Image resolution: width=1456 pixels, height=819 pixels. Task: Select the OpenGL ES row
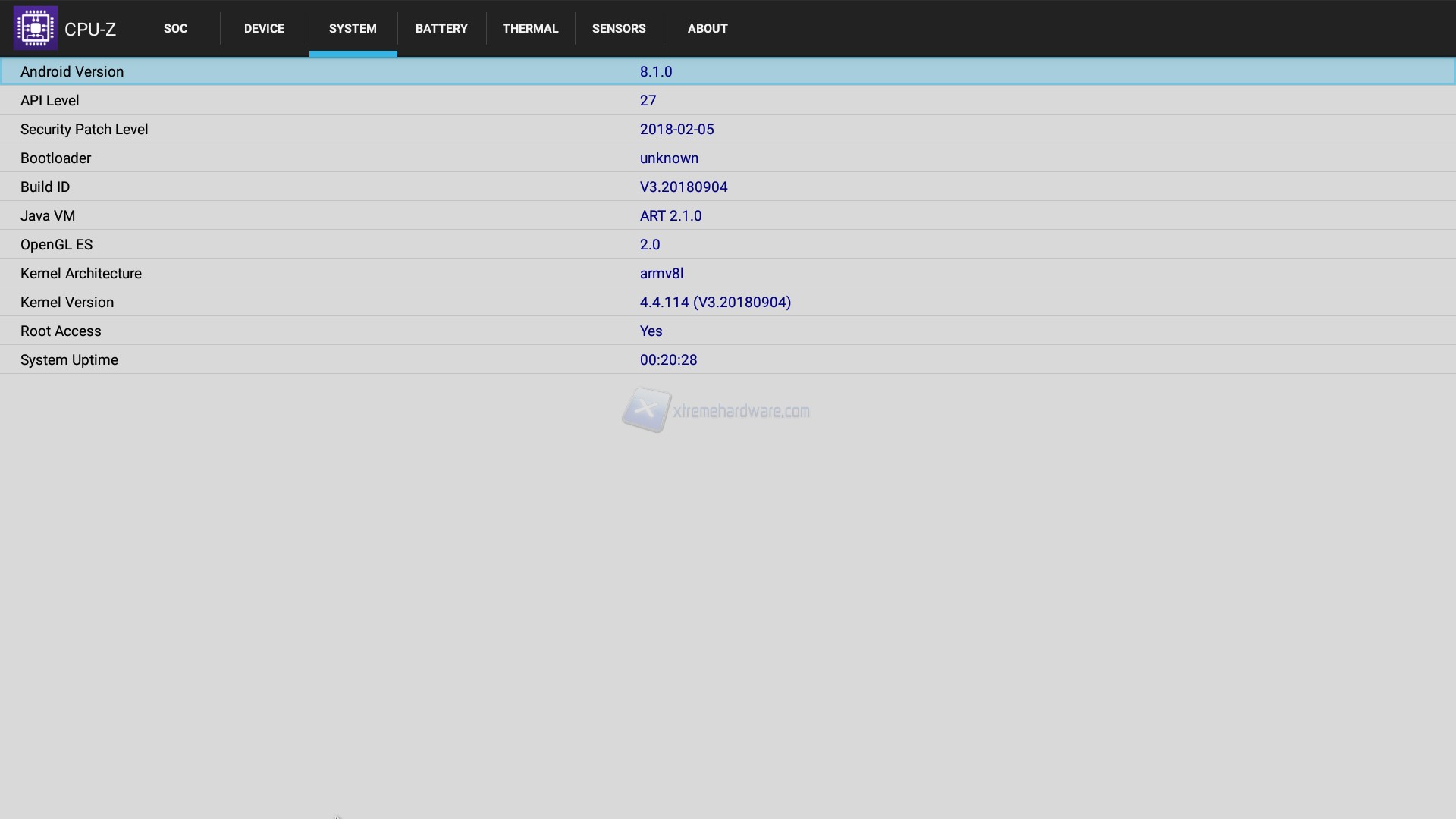pos(728,244)
